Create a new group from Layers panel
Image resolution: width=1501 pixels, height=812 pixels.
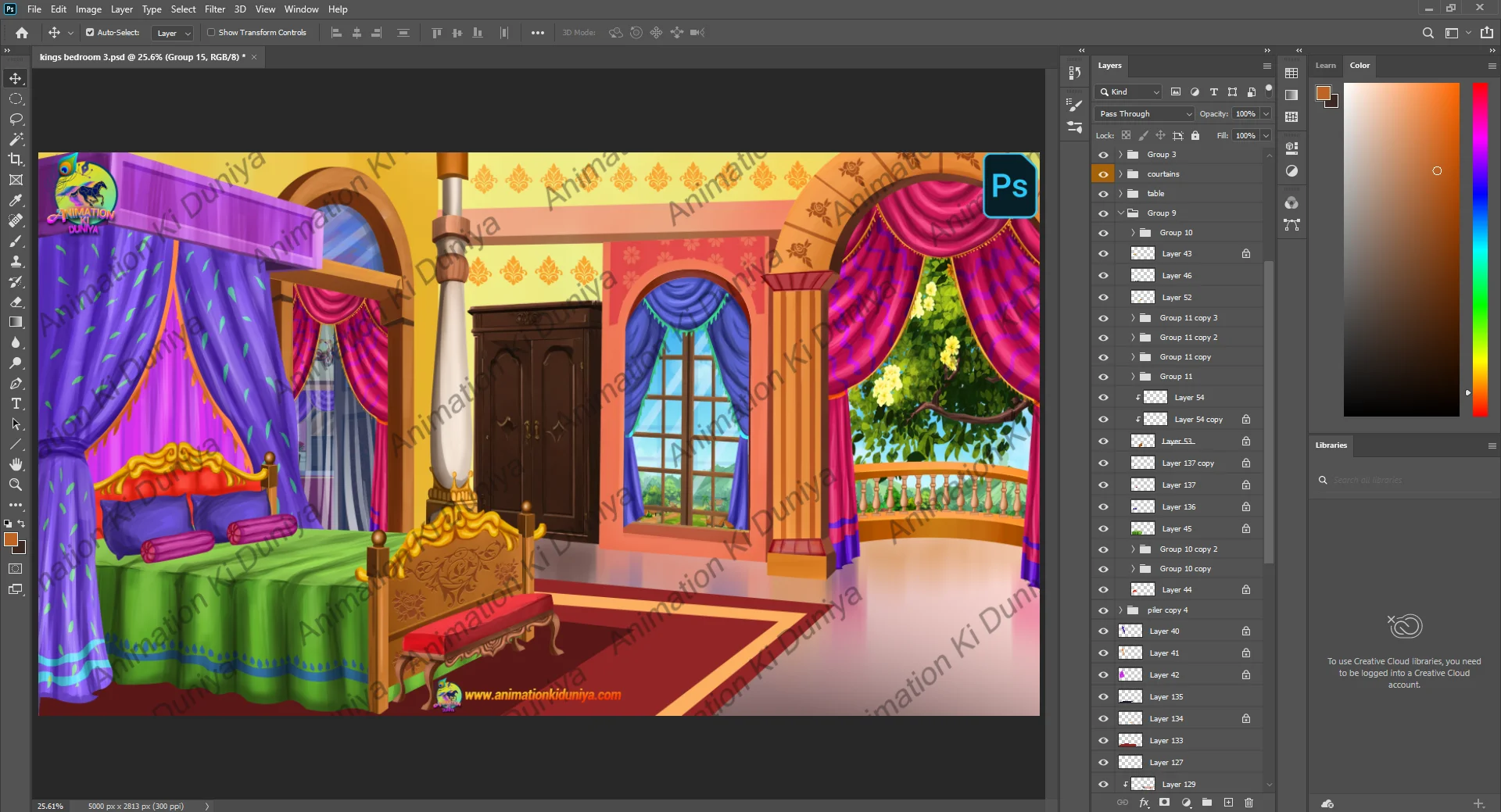(x=1207, y=803)
